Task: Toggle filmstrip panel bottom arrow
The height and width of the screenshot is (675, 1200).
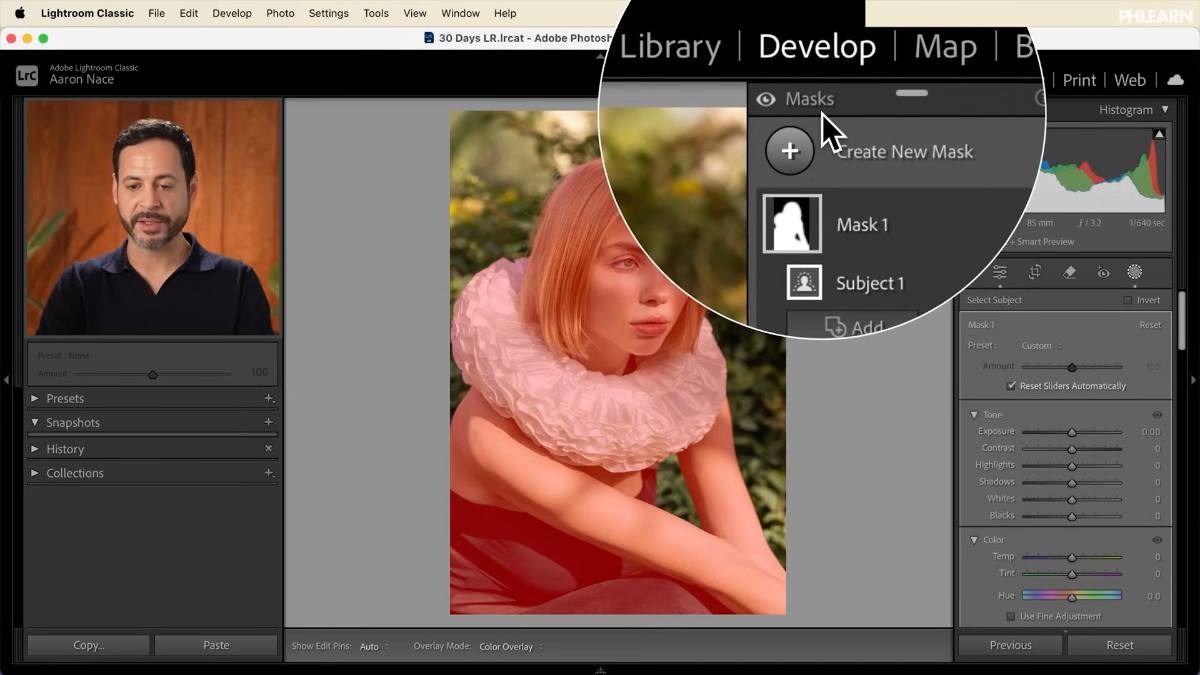Action: click(600, 670)
